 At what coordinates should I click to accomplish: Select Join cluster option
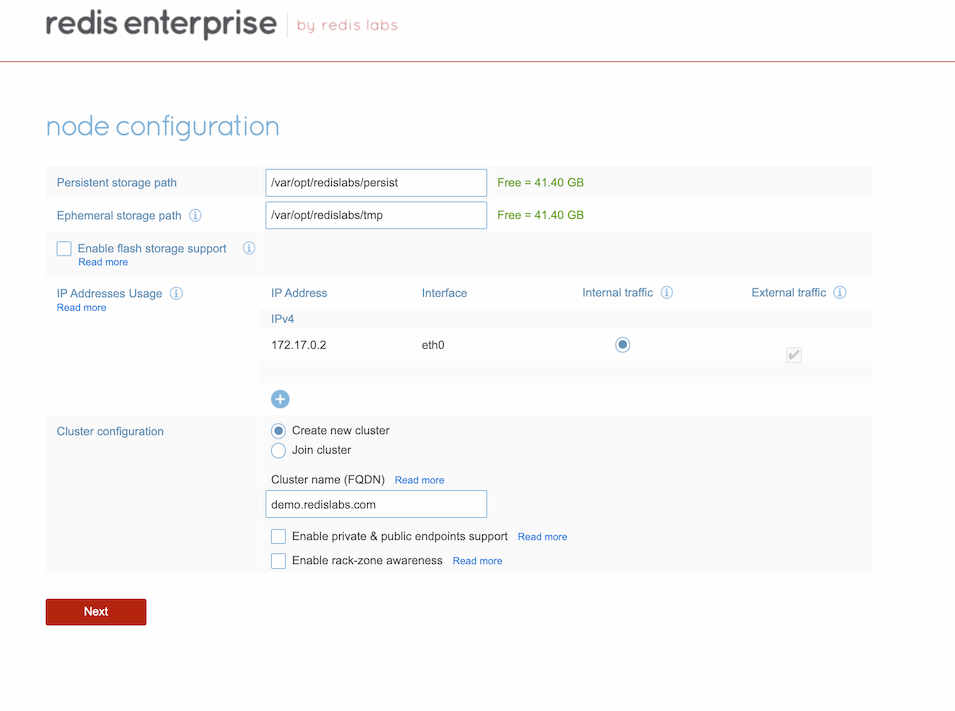278,451
